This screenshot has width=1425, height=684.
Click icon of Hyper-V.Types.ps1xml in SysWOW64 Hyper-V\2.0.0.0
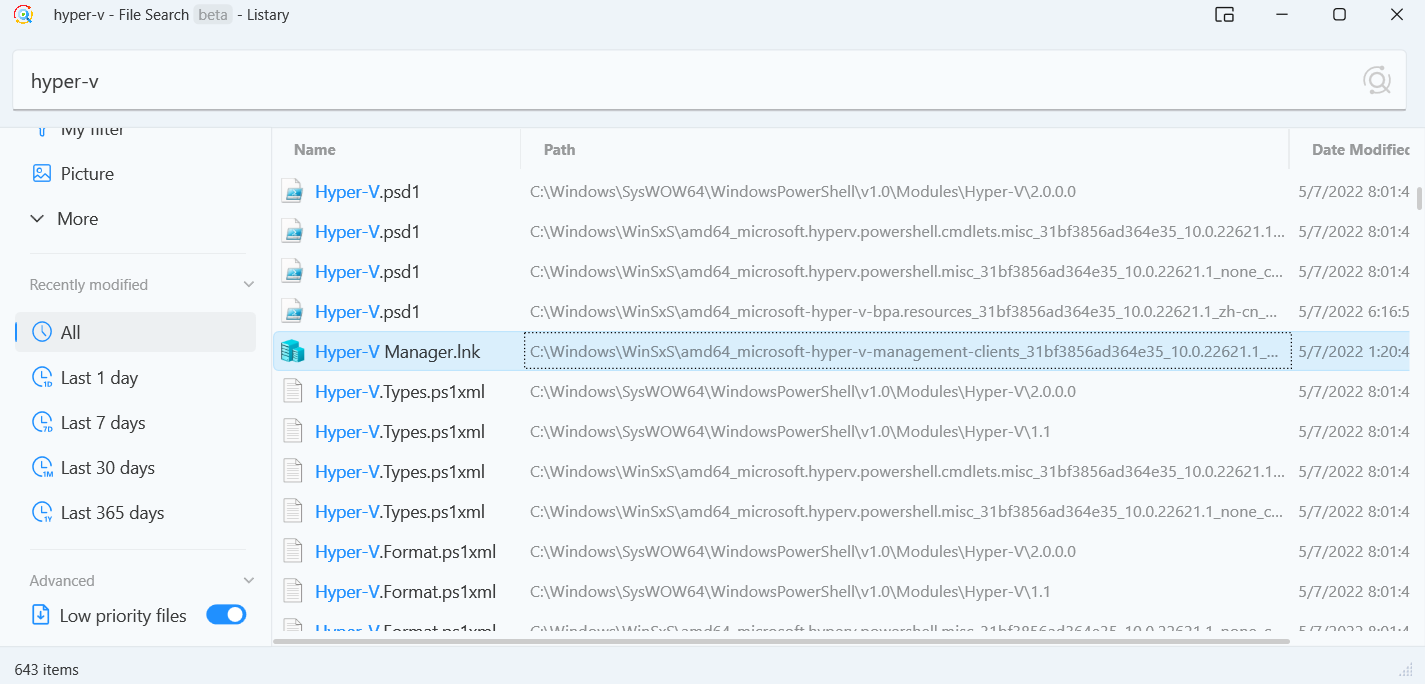point(292,391)
